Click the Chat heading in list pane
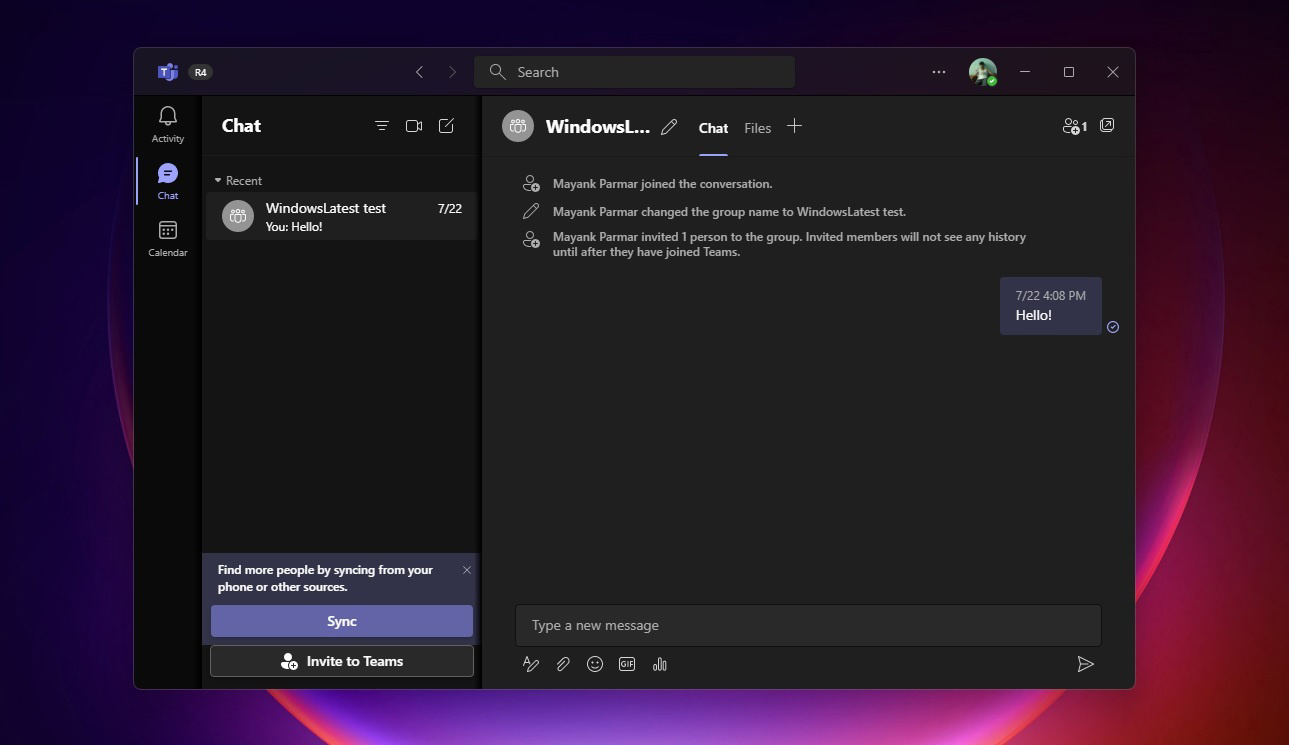Screen dimensions: 1289x745 click(241, 126)
